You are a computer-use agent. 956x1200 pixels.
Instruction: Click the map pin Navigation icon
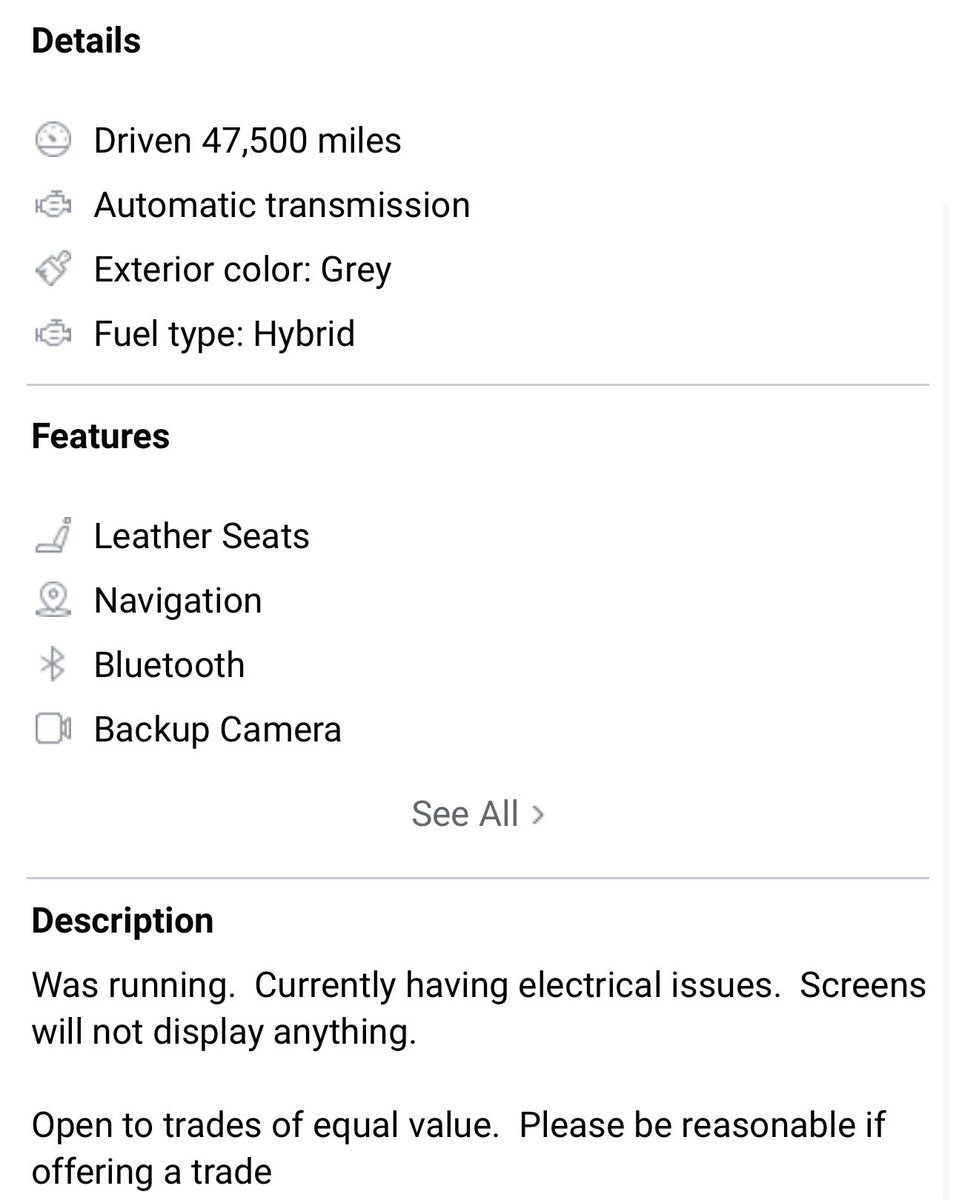pyautogui.click(x=53, y=600)
